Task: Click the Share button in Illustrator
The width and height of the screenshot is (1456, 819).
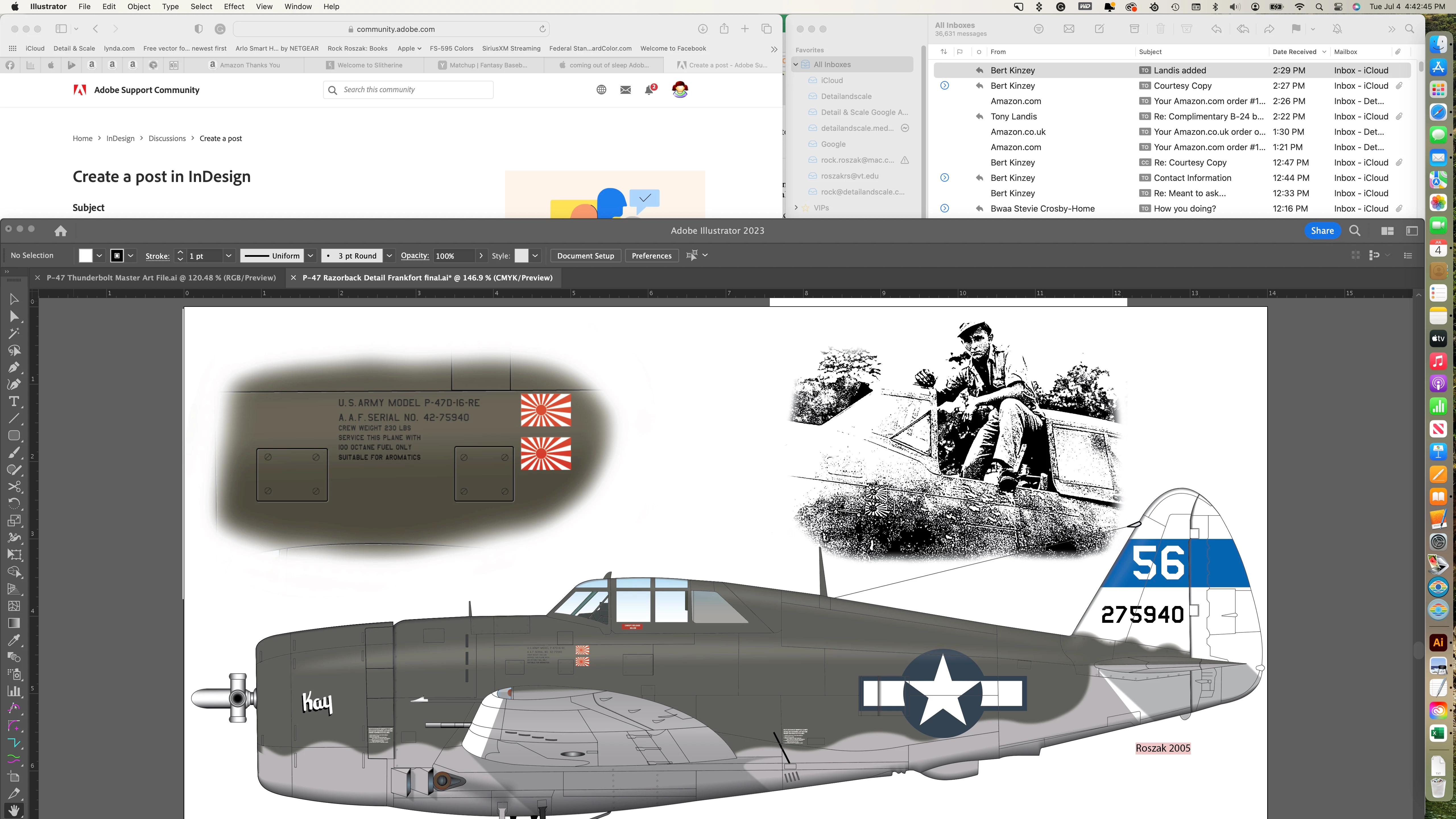Action: [1322, 231]
